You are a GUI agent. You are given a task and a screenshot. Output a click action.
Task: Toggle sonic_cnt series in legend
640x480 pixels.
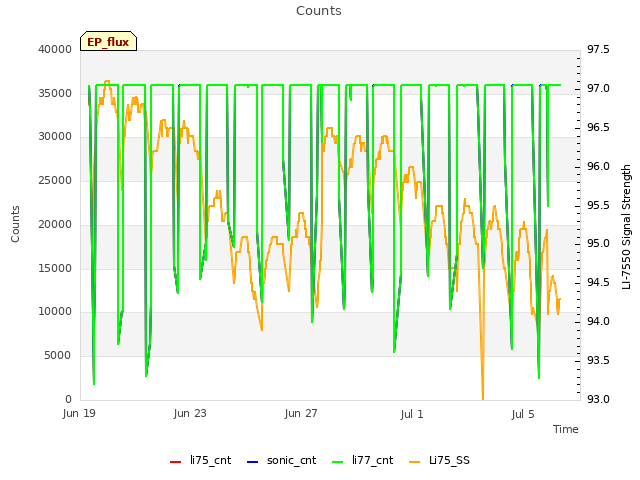tap(282, 460)
